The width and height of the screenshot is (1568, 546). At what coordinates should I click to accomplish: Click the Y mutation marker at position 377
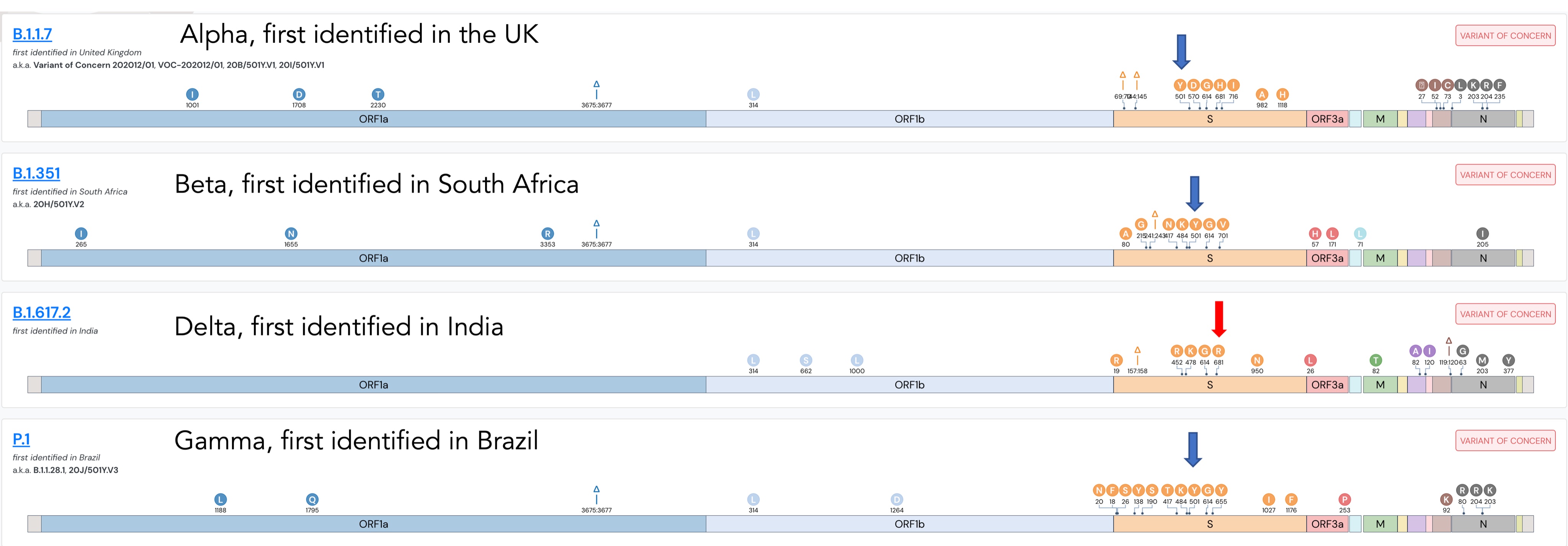coord(1508,360)
